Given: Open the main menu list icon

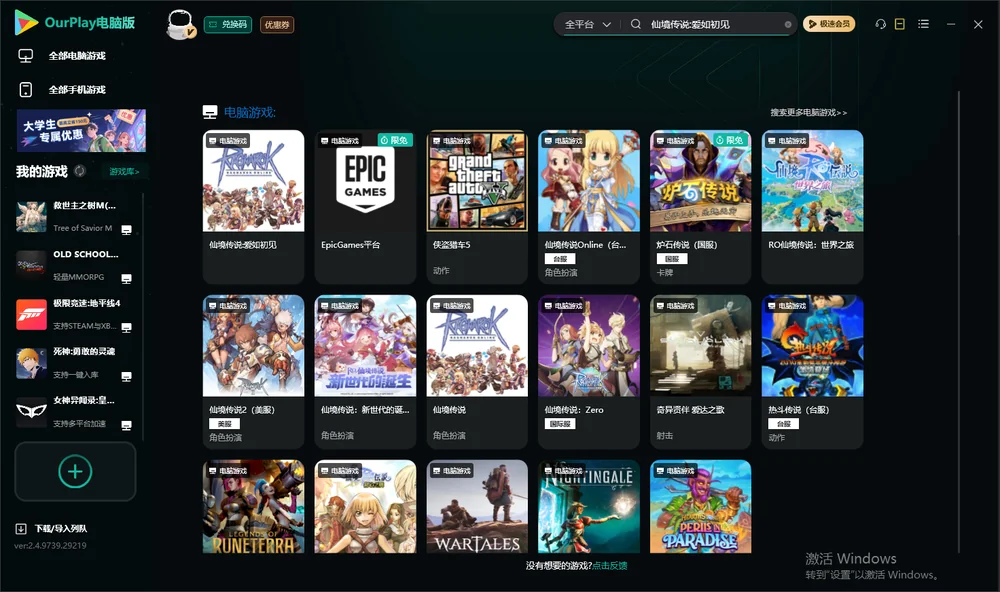Looking at the screenshot, I should coord(923,24).
